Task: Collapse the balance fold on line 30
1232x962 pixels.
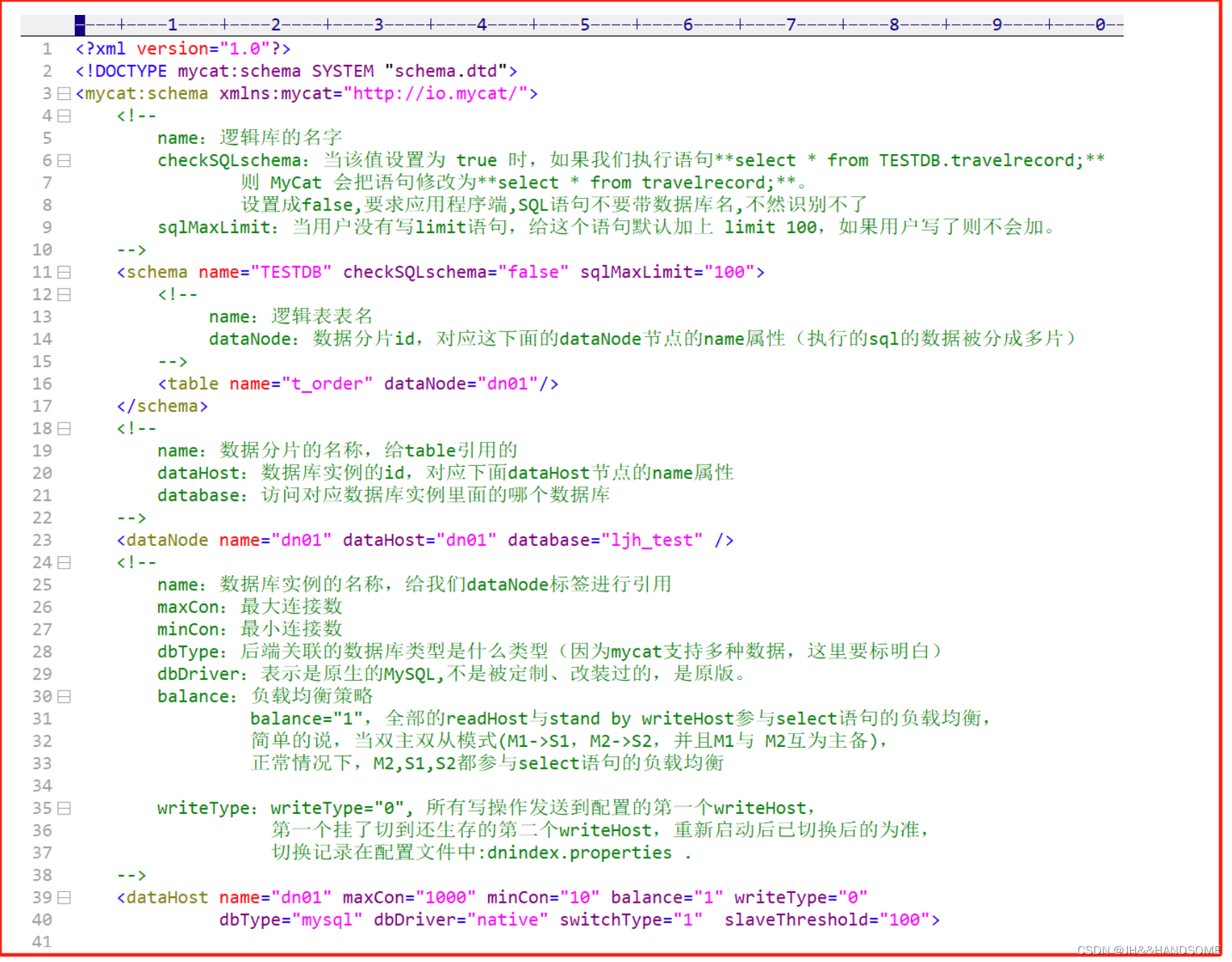Action: point(64,697)
